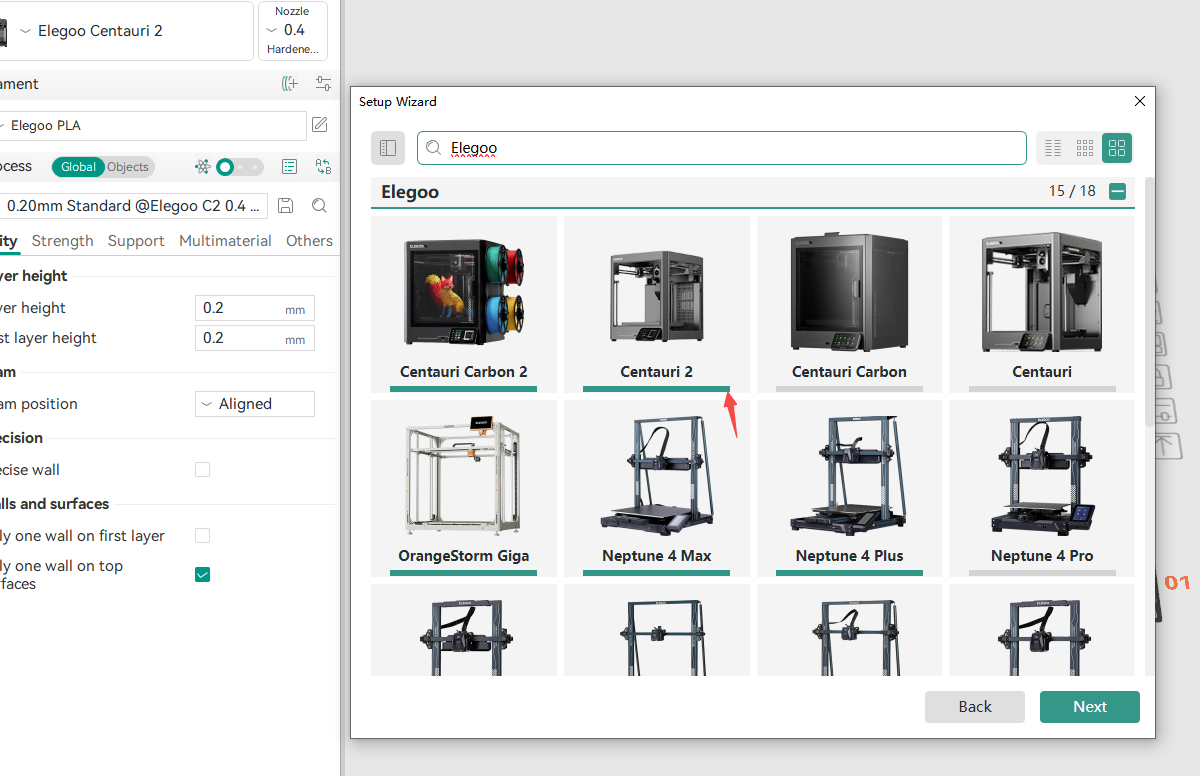Toggle the sidebar panel icon in Setup Wizard
Image resolution: width=1200 pixels, height=776 pixels.
click(x=388, y=148)
